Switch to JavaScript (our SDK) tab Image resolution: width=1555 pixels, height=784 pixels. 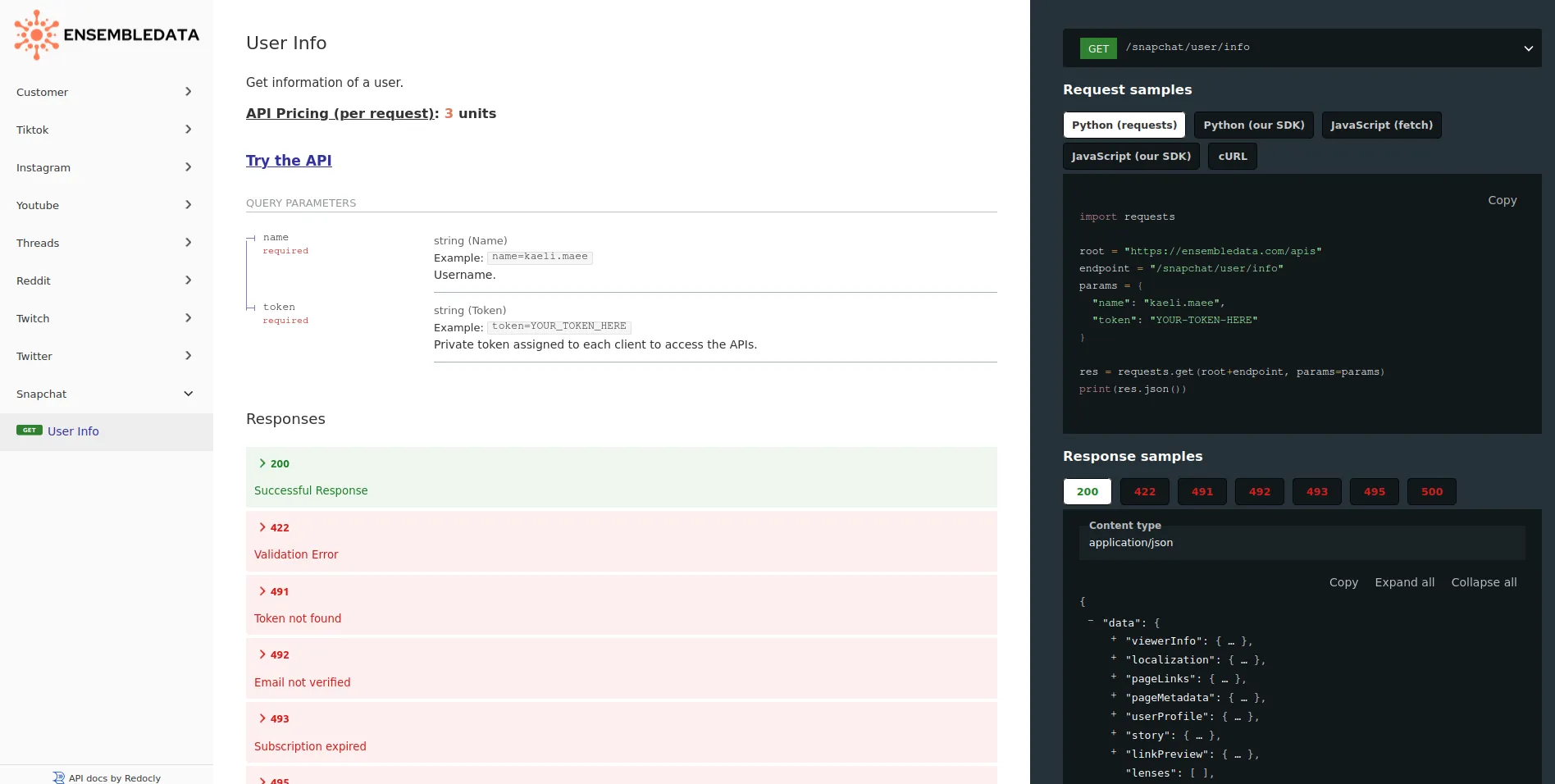pos(1131,156)
